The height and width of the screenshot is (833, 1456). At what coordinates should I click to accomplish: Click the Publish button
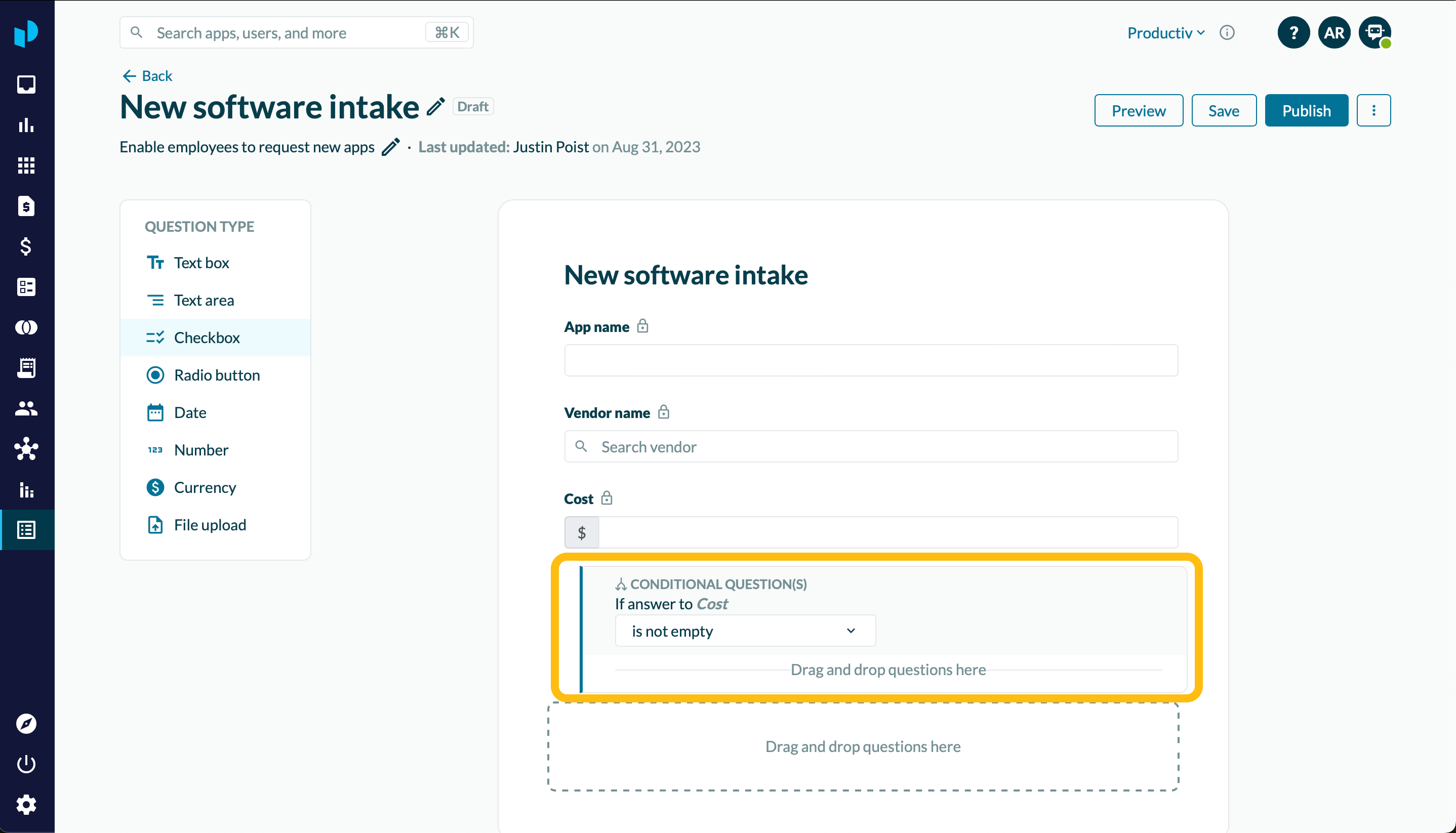(1306, 110)
